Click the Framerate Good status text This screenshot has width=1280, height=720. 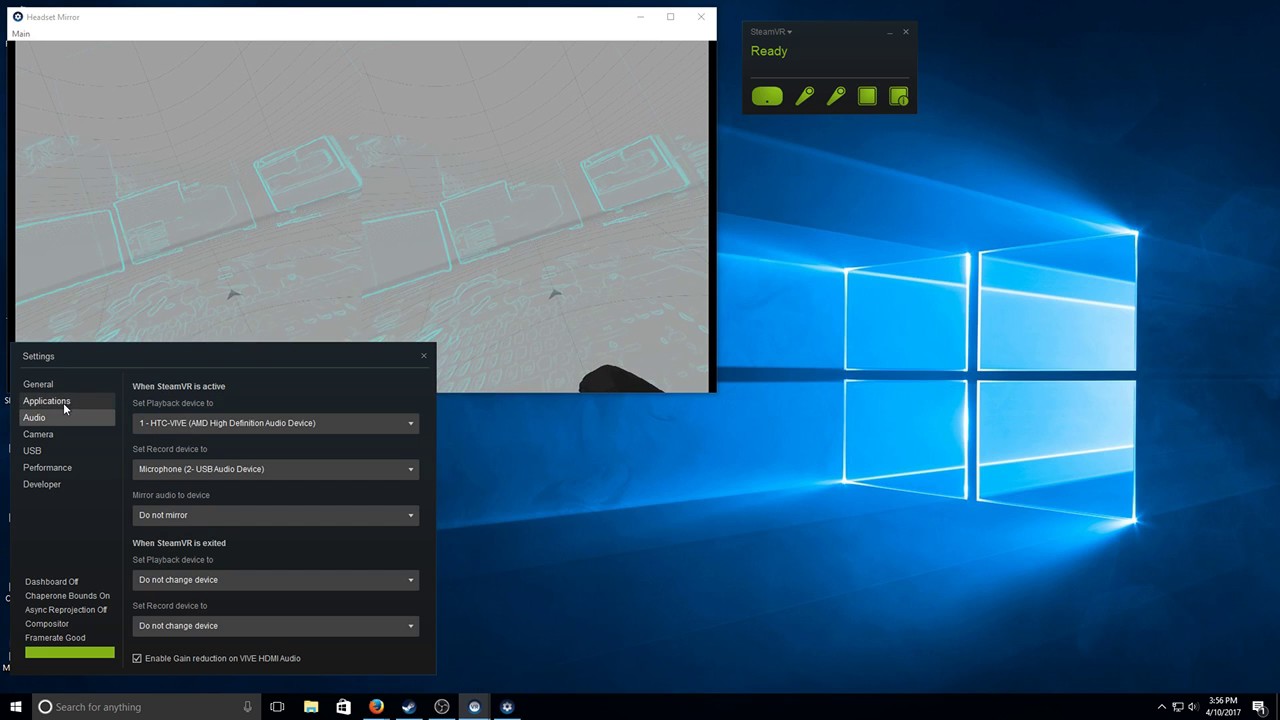point(55,638)
